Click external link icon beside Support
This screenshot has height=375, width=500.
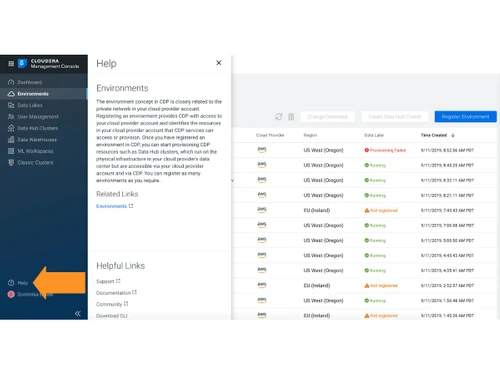(x=118, y=281)
